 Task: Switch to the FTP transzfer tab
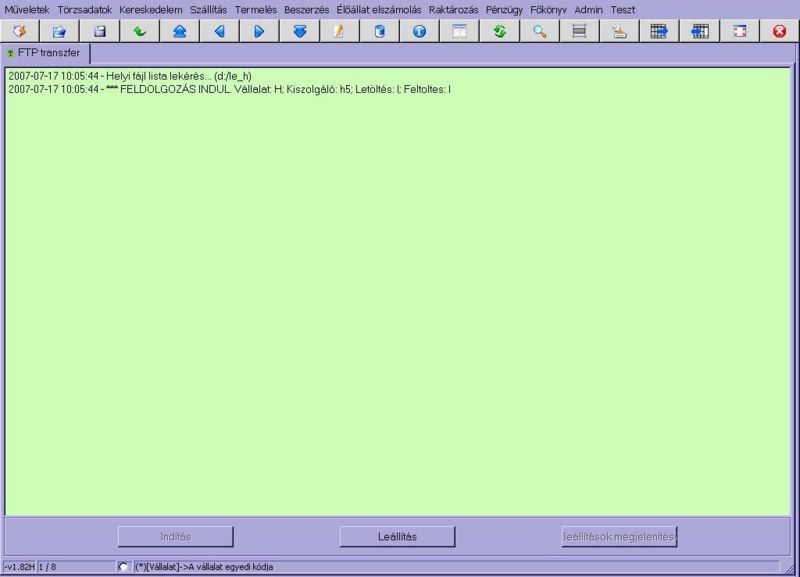[x=47, y=52]
